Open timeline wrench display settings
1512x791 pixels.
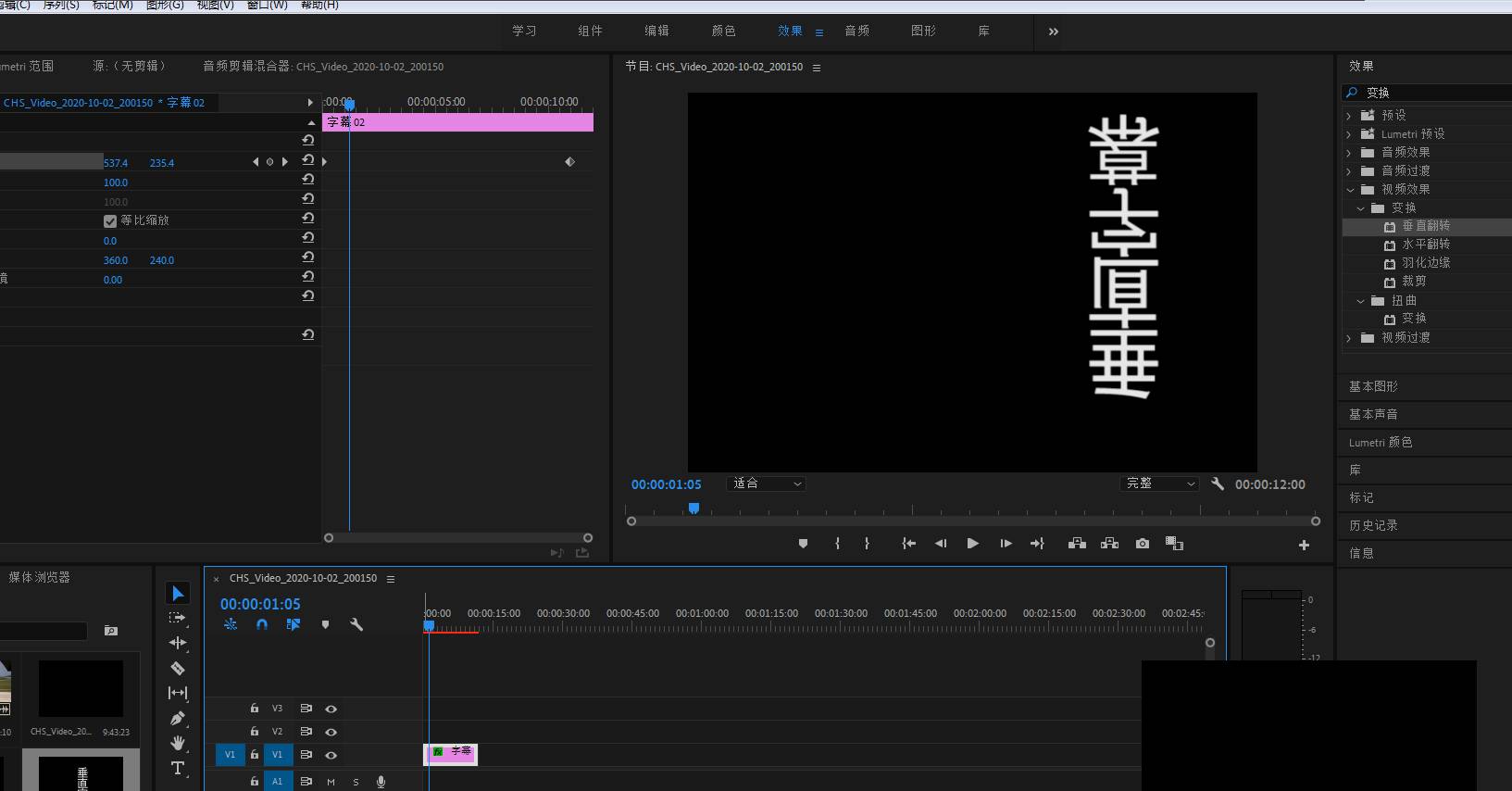pos(356,625)
